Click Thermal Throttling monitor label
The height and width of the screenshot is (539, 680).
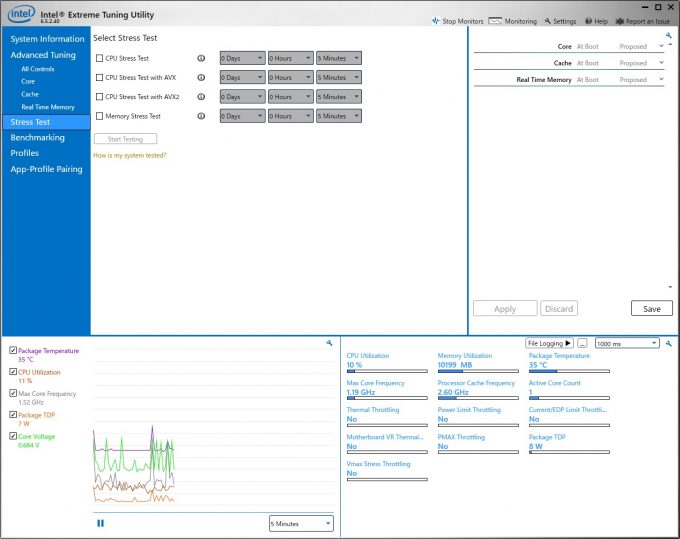point(373,410)
